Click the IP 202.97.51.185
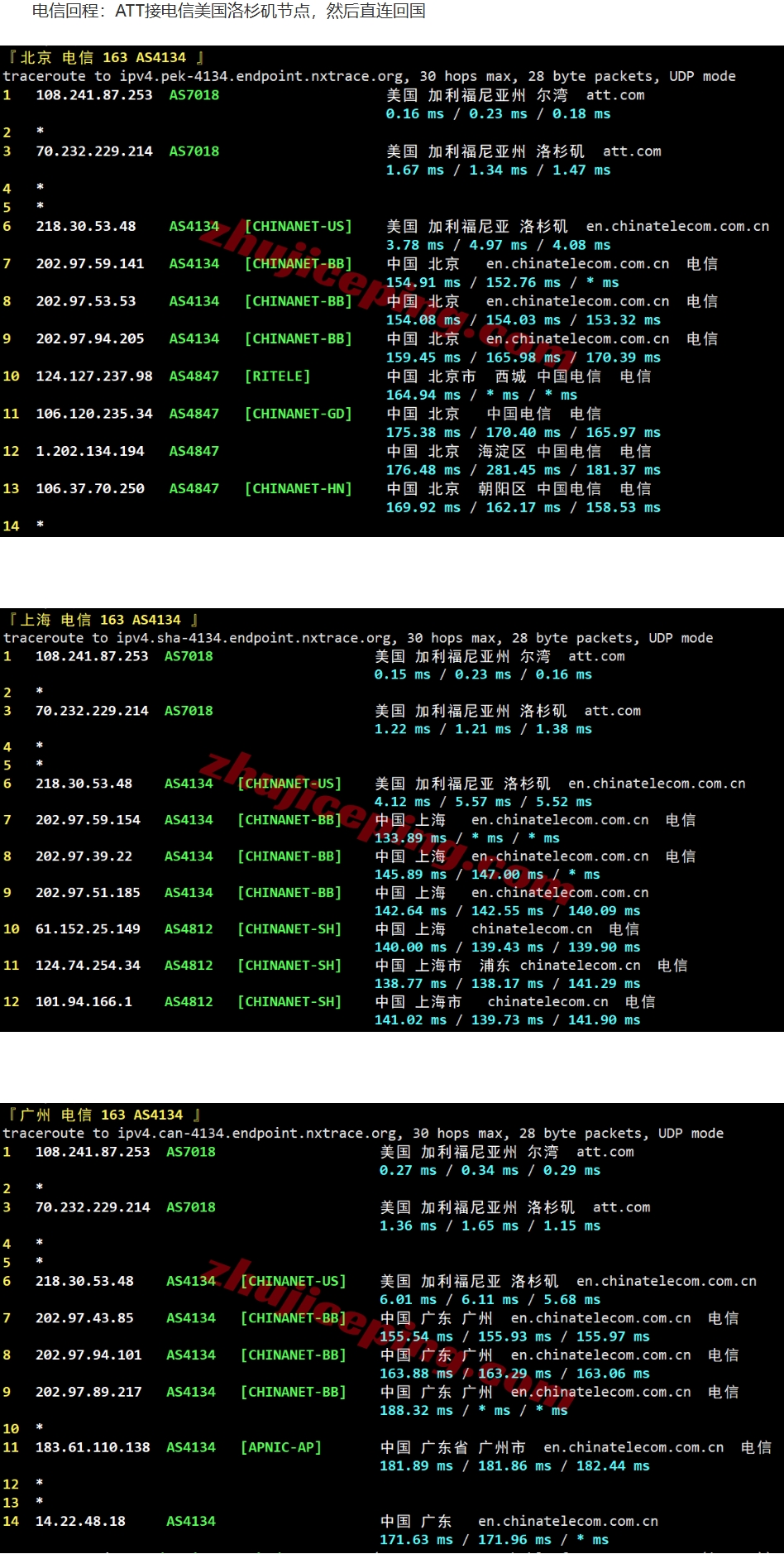This screenshot has height=1554, width=784. pos(88,893)
